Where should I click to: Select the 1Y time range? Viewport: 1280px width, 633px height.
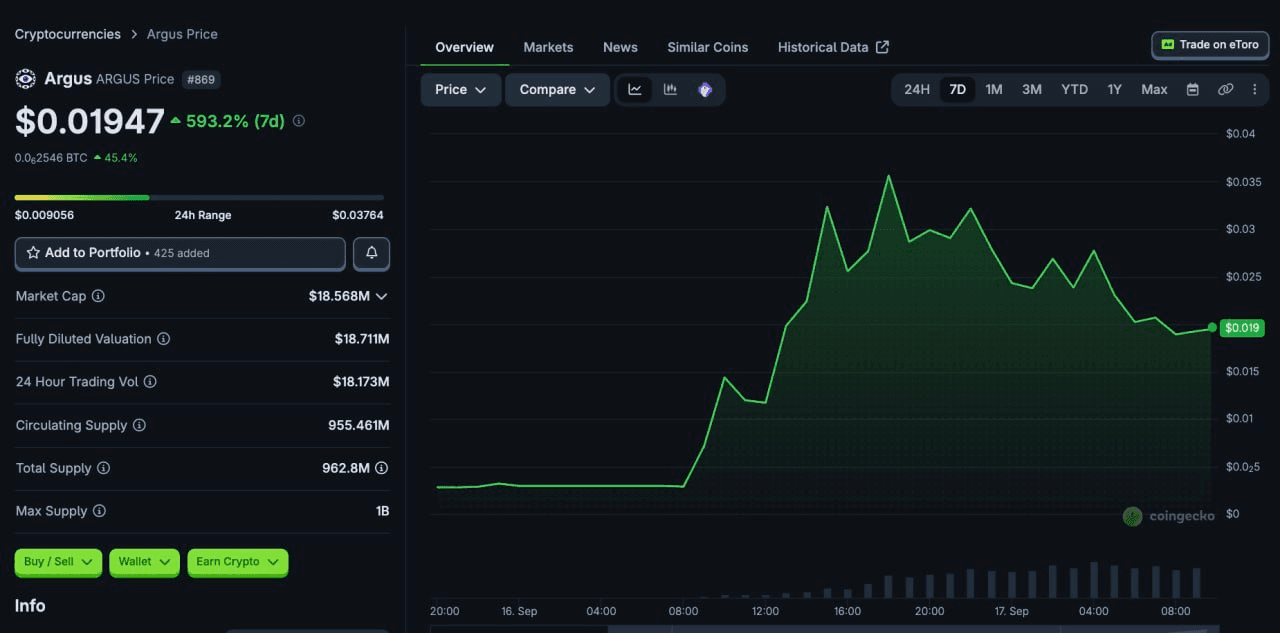1114,90
